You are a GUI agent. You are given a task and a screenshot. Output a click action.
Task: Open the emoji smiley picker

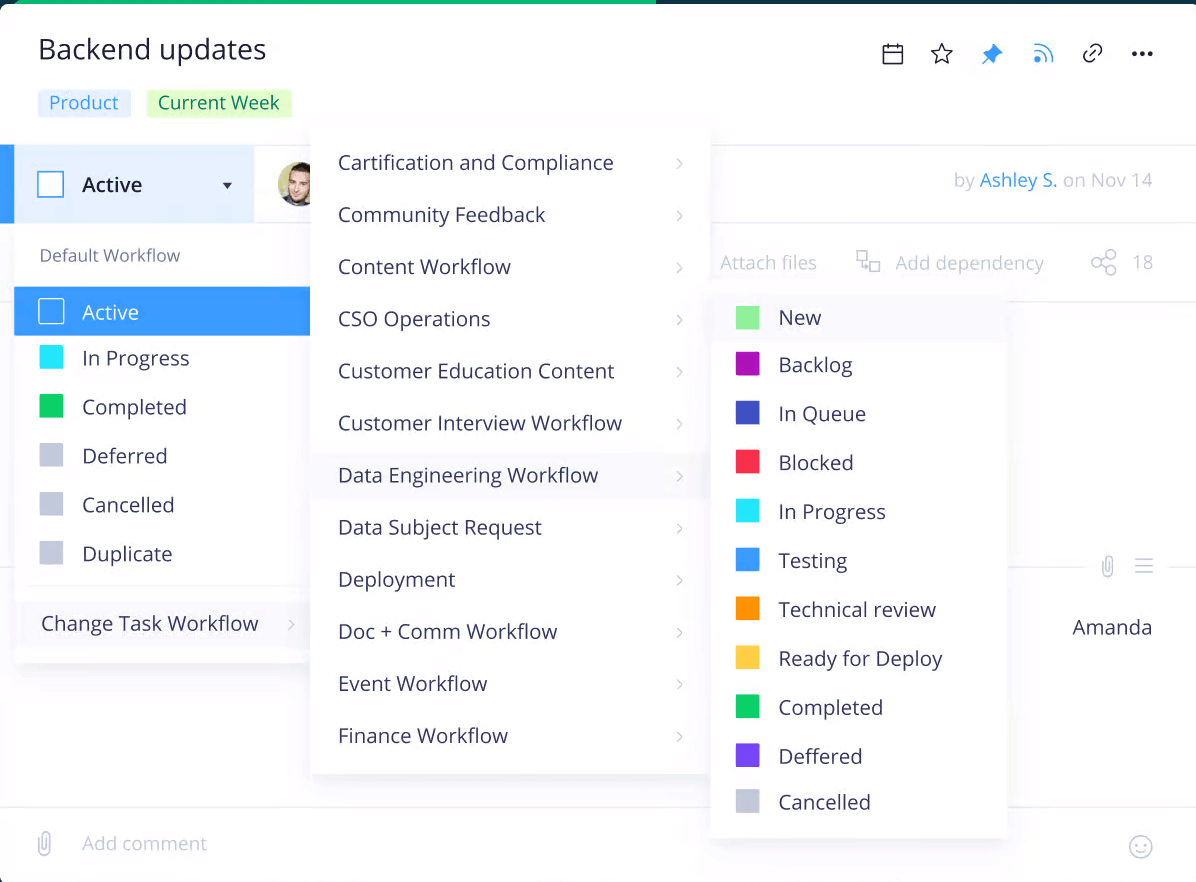(x=1140, y=846)
